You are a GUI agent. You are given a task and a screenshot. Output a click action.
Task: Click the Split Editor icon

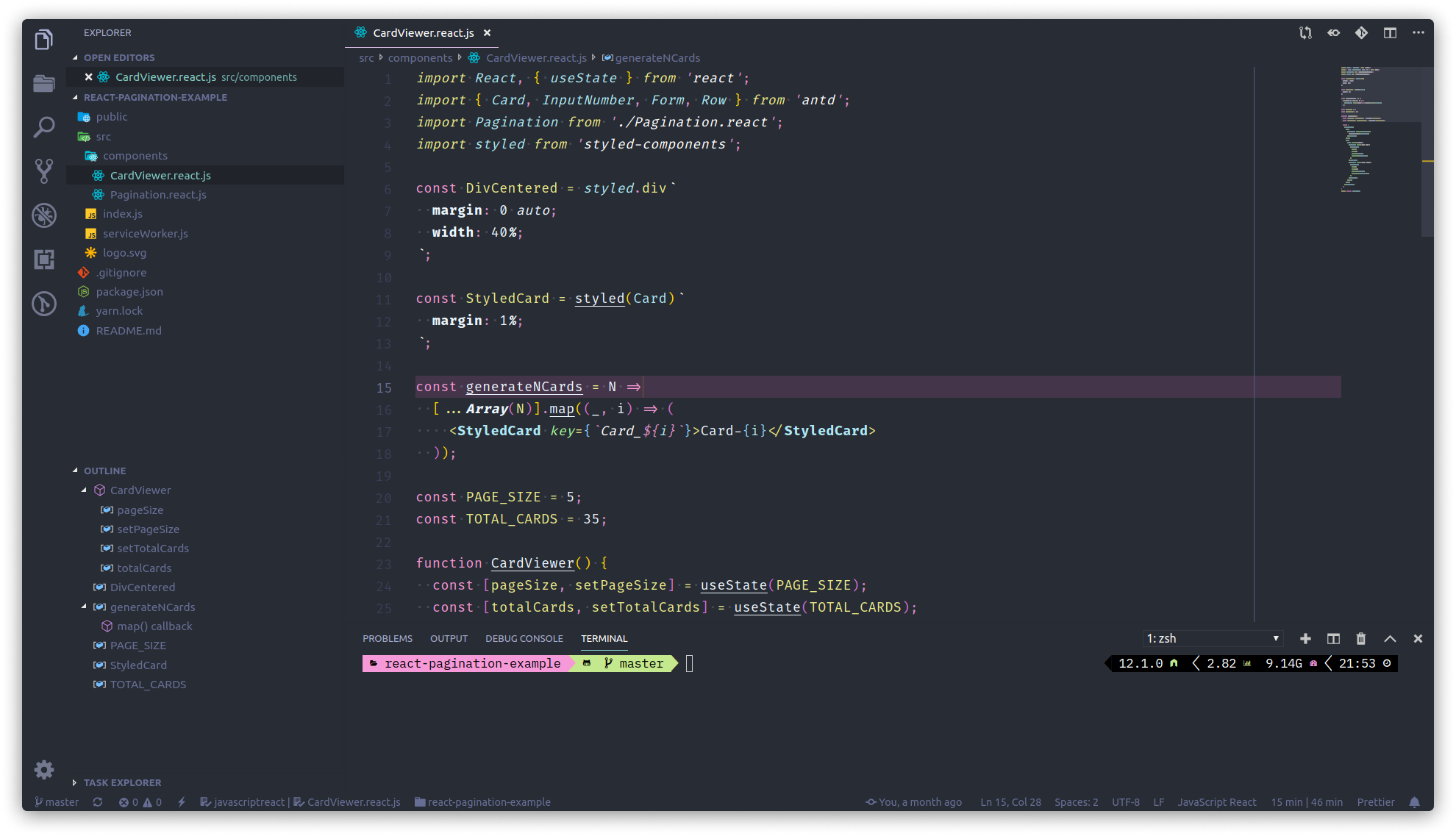click(1390, 33)
